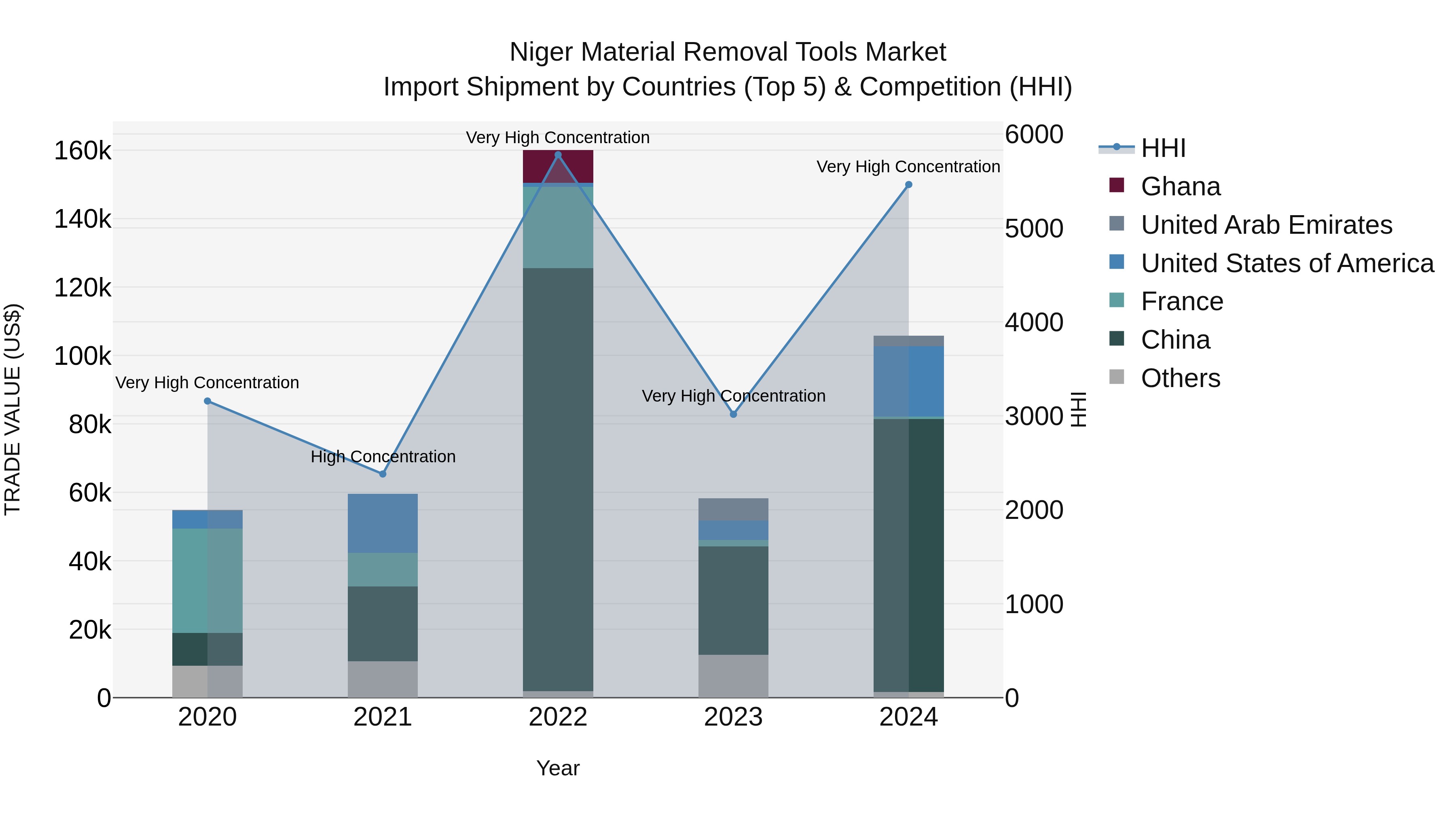Click the 2021 x-axis tick label
This screenshot has width=1456, height=819.
point(383,717)
